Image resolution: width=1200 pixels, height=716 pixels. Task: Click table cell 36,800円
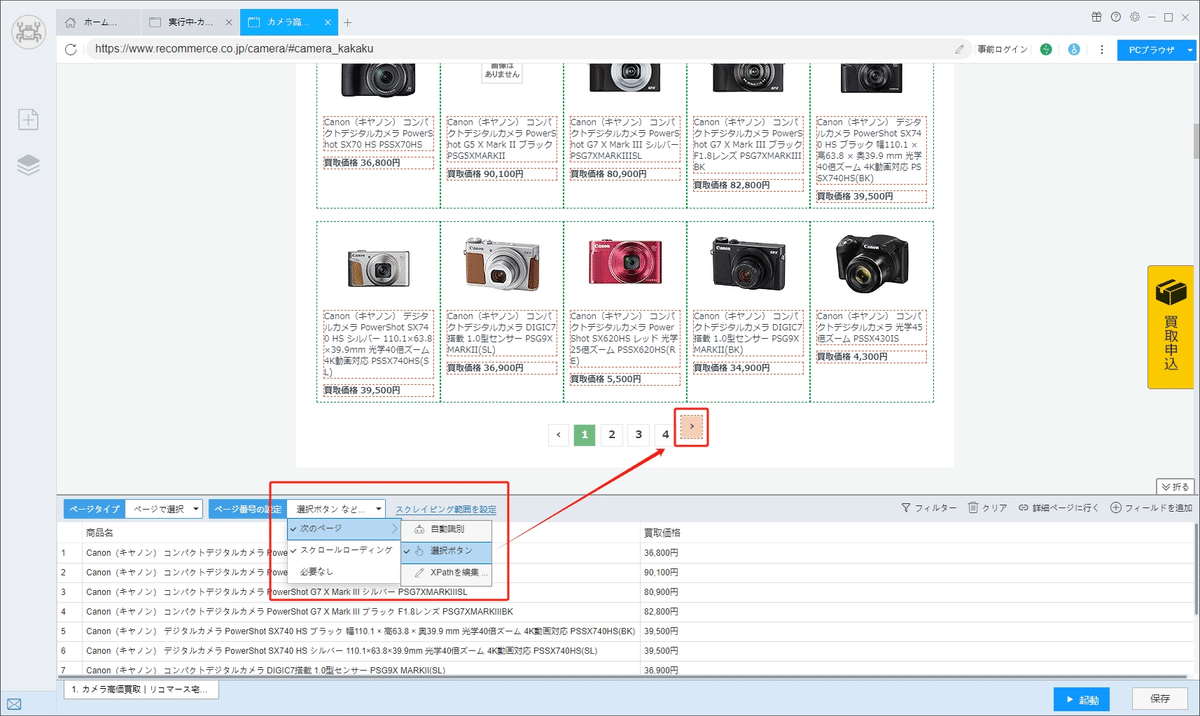coord(661,552)
